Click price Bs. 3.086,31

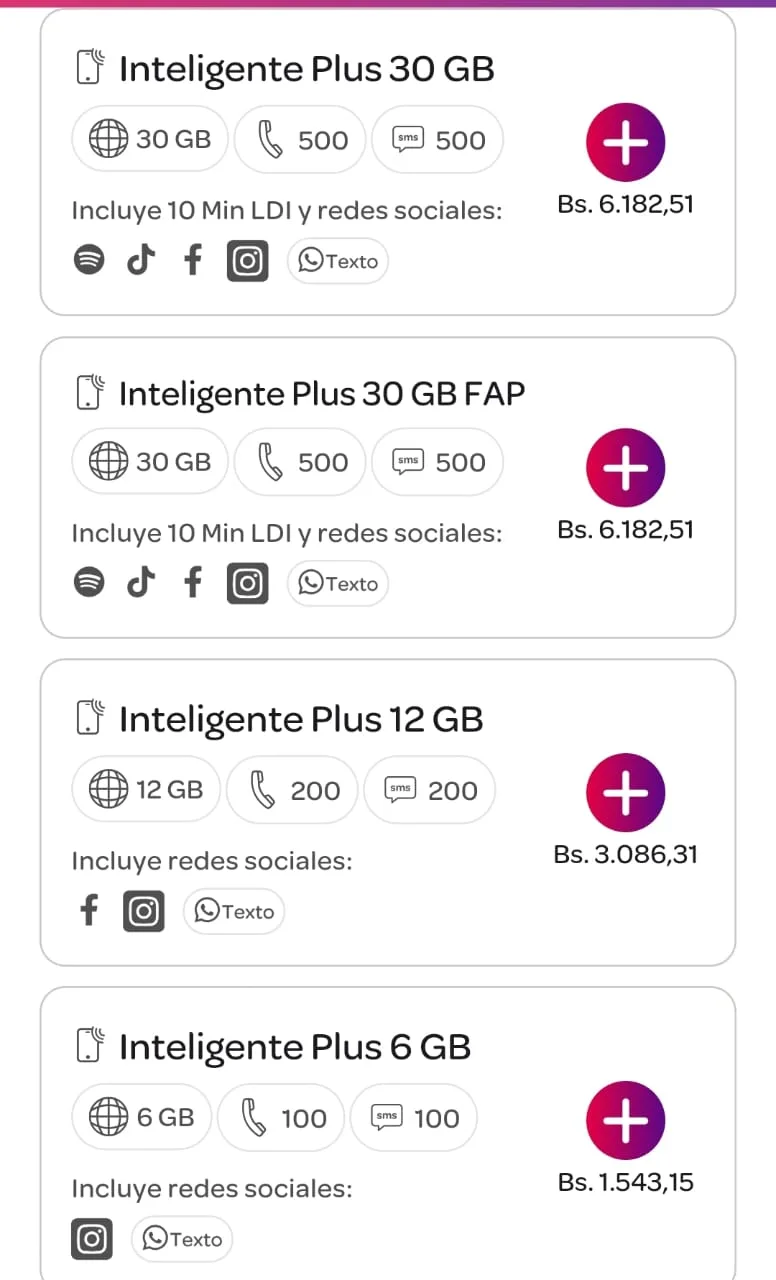click(x=625, y=854)
